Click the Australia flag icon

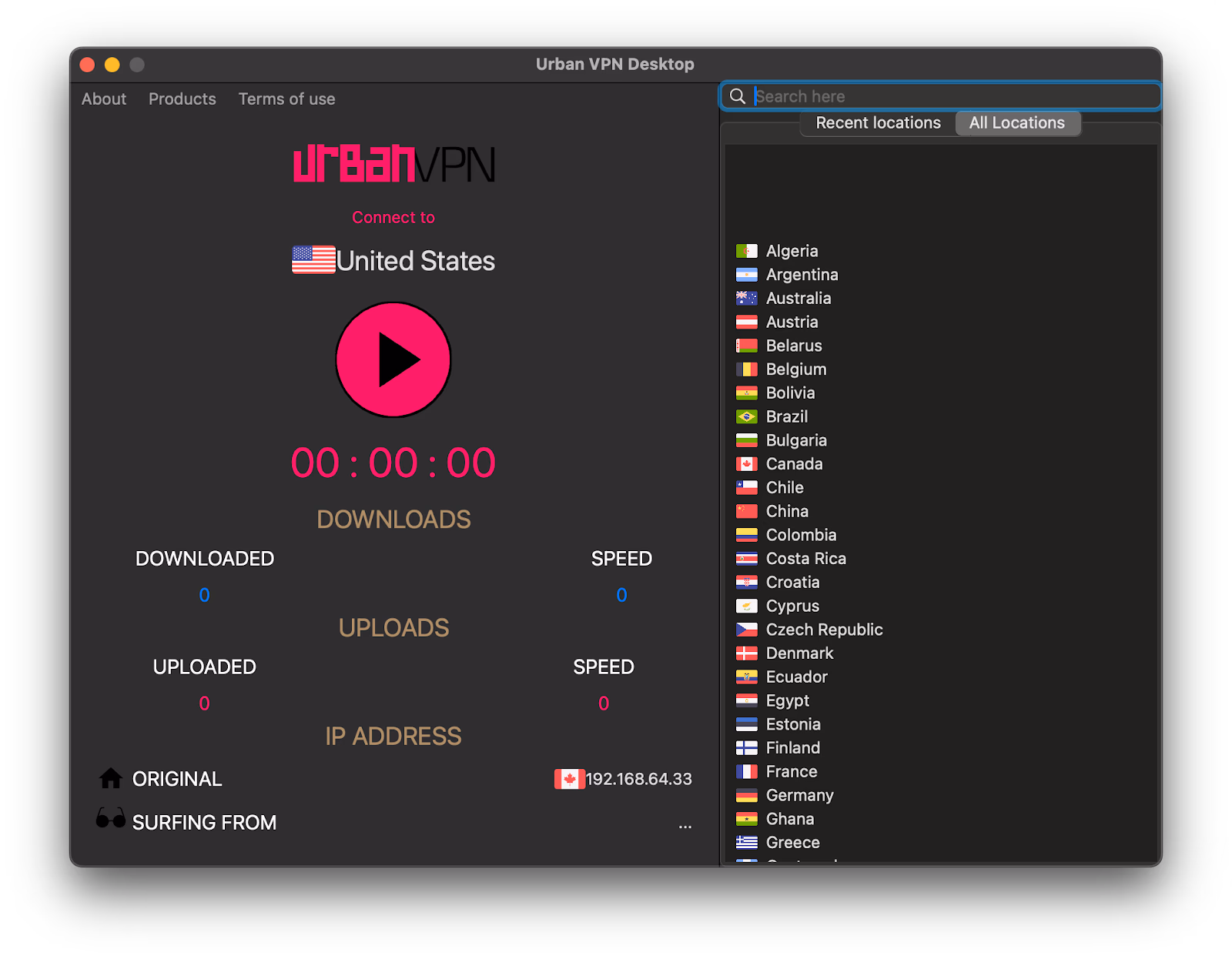[746, 299]
